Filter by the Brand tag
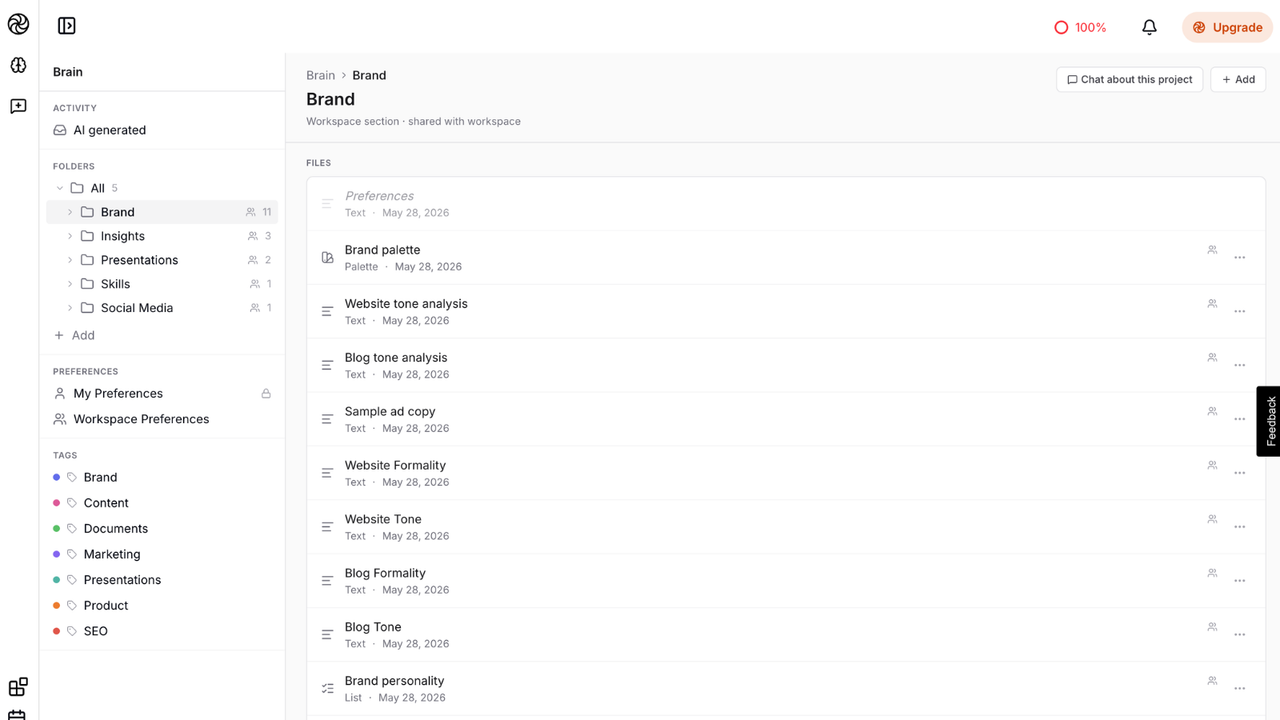The height and width of the screenshot is (720, 1280). pos(100,477)
